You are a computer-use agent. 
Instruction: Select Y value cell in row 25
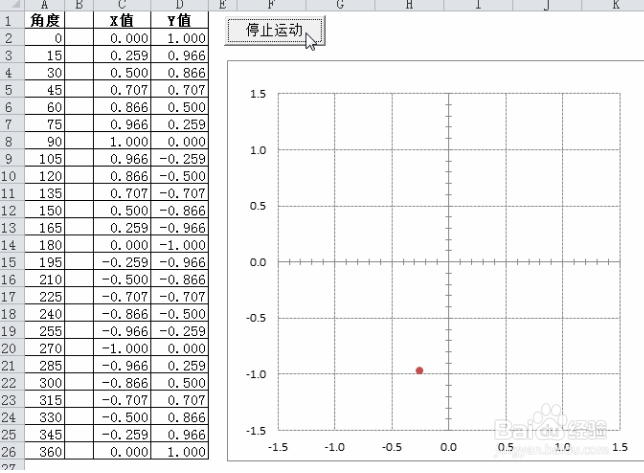point(180,435)
